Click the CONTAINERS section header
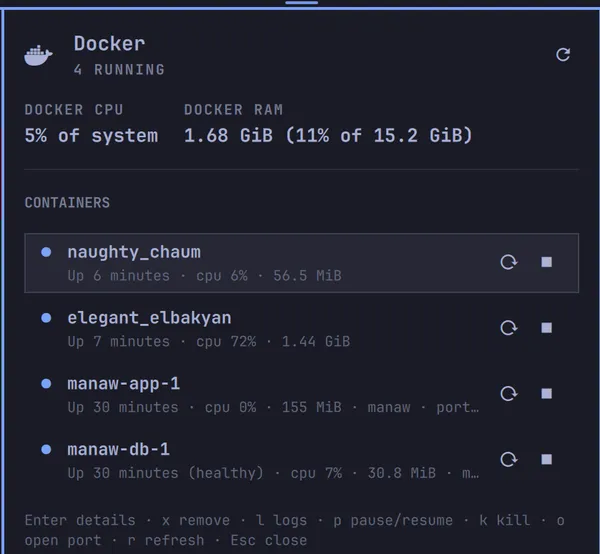Screen dimensions: 600x554 67,203
